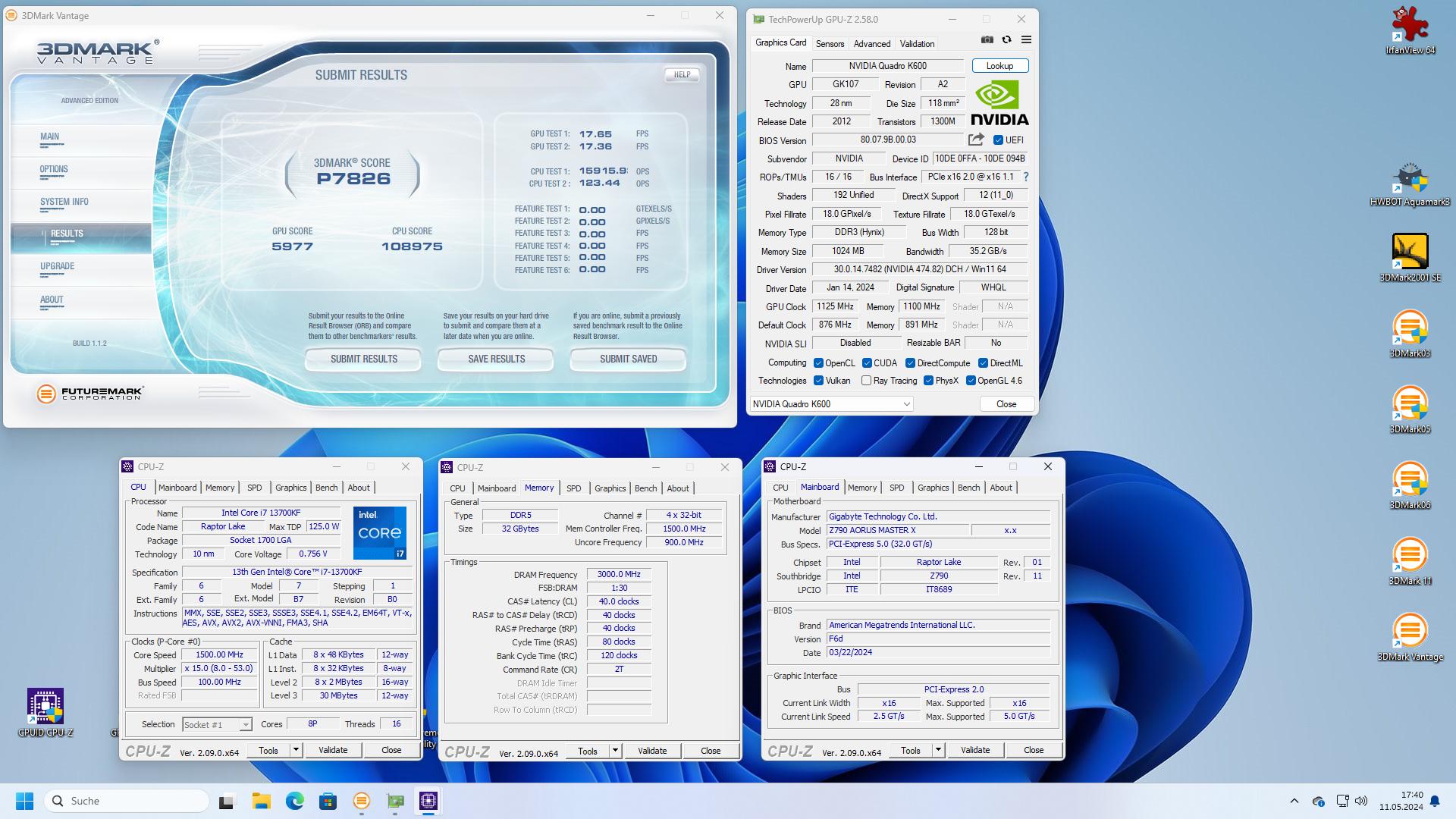Viewport: 1456px width, 819px height.
Task: Launch 3DMark 11 desktop icon
Action: 1410,561
